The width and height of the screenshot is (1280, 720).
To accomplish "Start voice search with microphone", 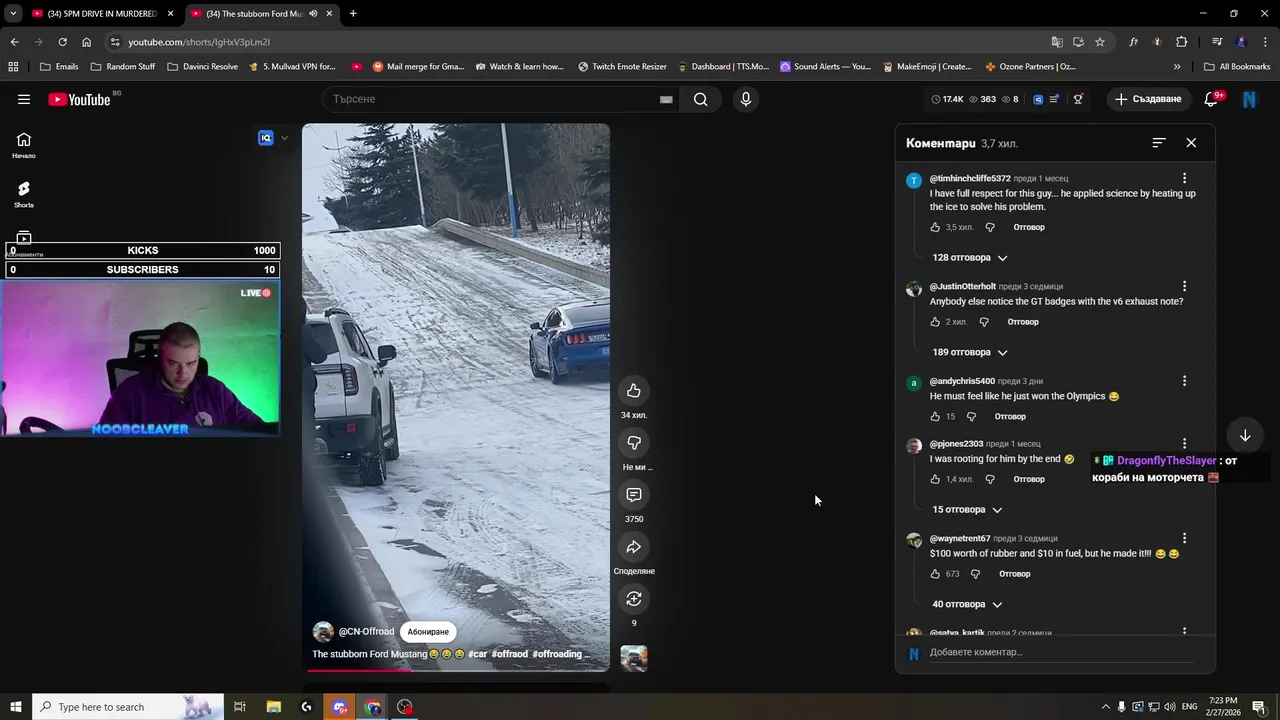I will [745, 99].
